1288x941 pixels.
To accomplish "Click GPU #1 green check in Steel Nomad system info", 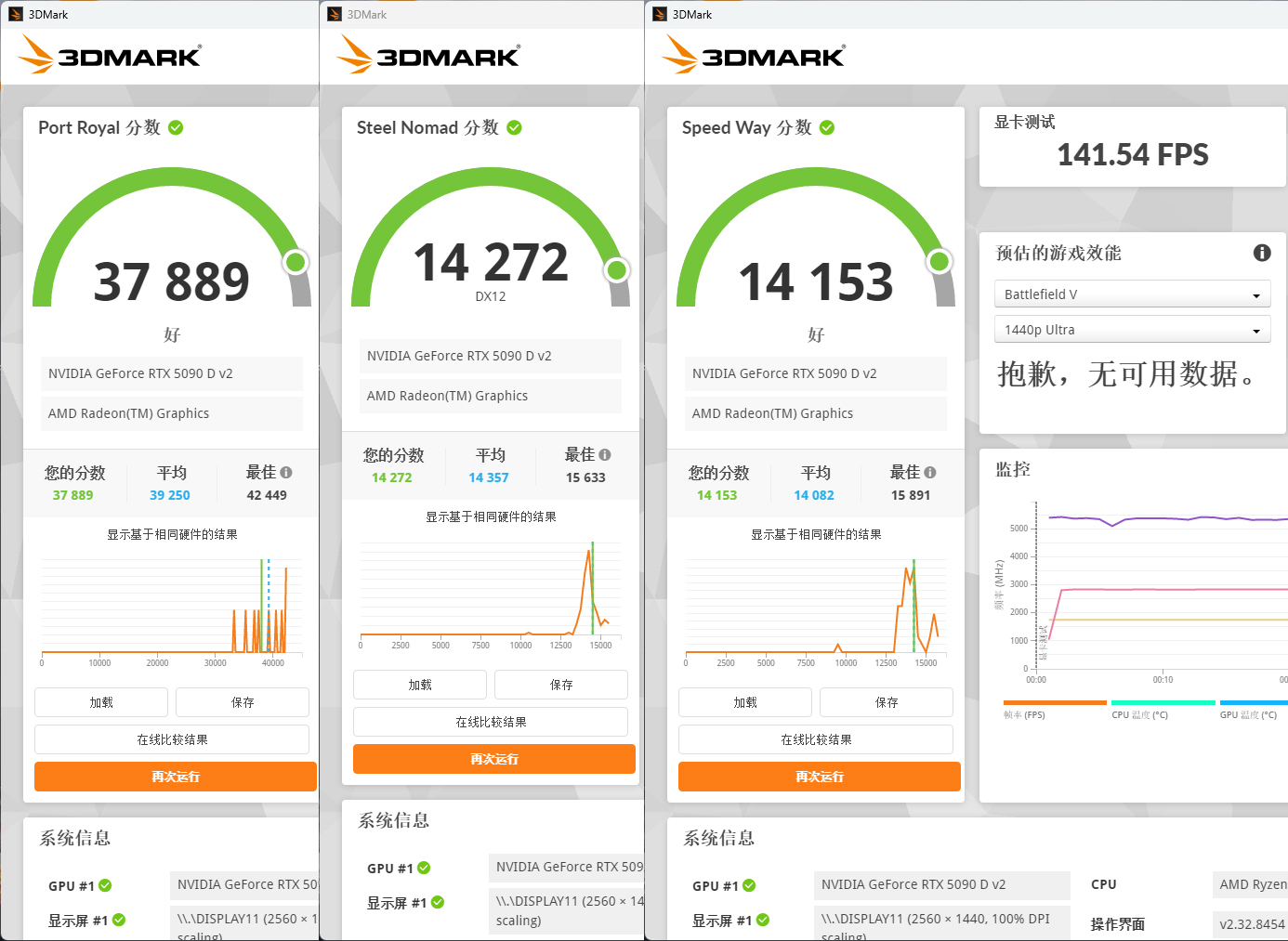I will pos(424,868).
